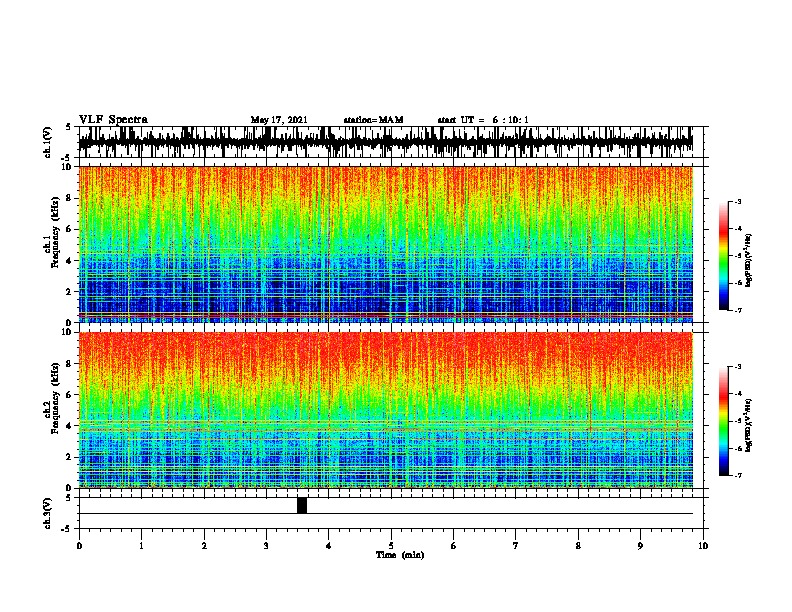Click the log(PSD) units label beside ch.2 color bar
The height and width of the screenshot is (612, 792).
click(749, 425)
